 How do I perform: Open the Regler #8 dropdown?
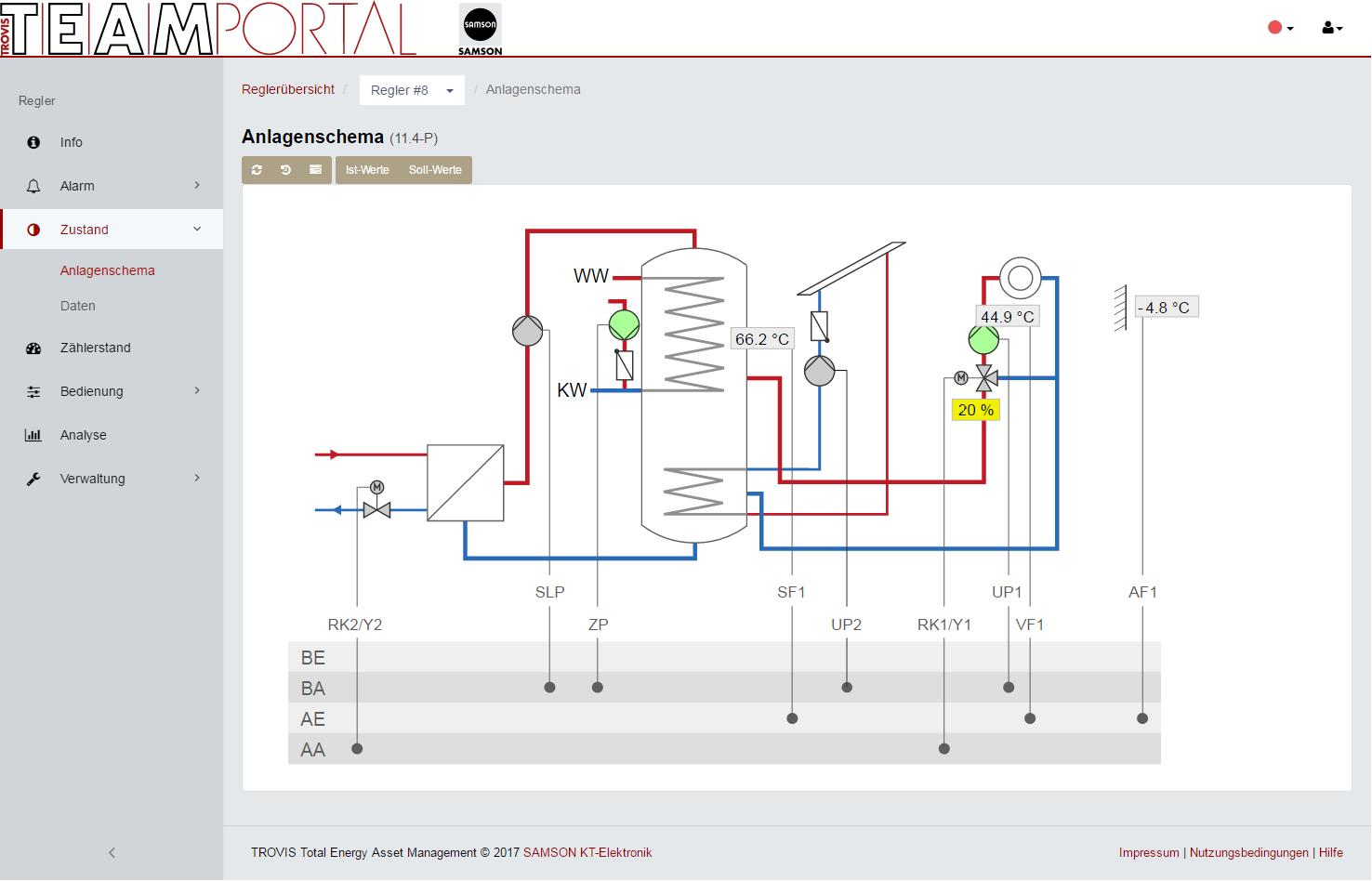[412, 90]
